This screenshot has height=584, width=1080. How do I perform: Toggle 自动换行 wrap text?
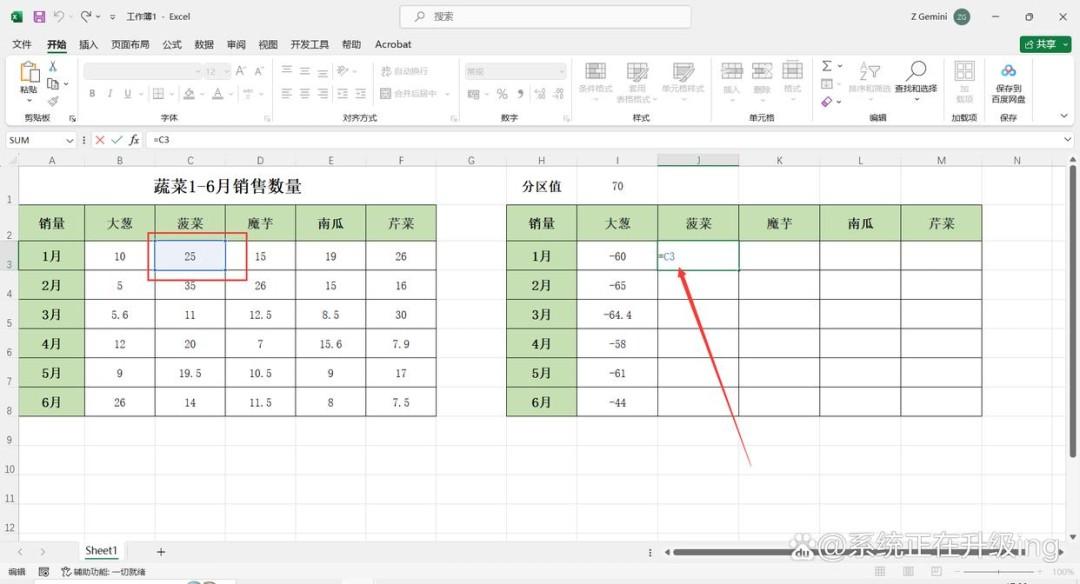click(404, 71)
